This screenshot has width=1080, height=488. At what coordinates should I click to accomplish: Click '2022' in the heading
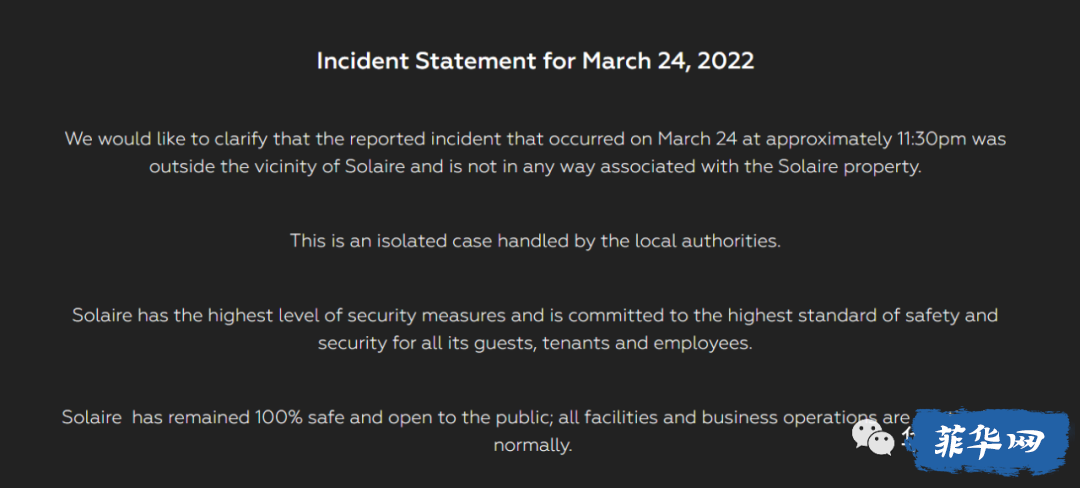[725, 61]
